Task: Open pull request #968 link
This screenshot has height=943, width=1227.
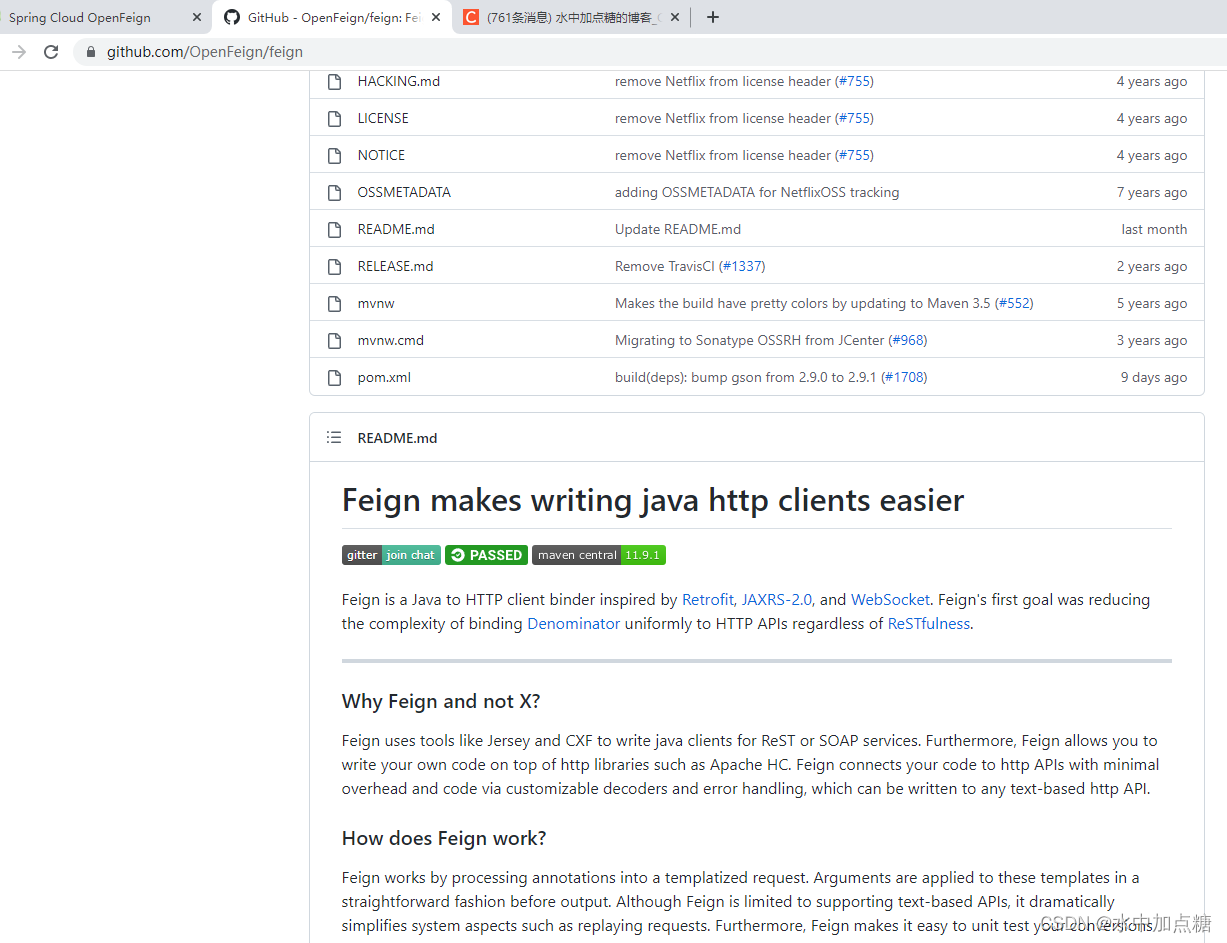Action: [908, 340]
